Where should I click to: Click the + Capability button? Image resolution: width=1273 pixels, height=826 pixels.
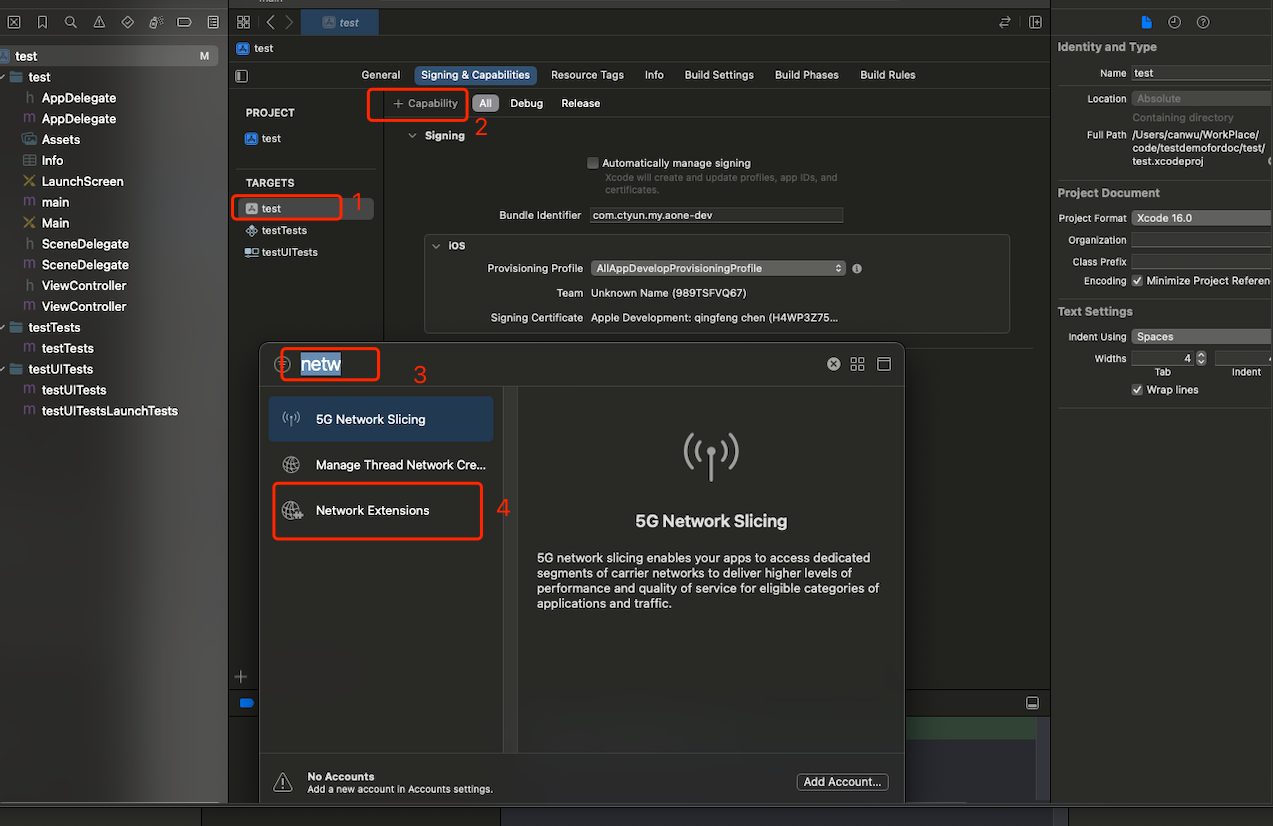425,103
